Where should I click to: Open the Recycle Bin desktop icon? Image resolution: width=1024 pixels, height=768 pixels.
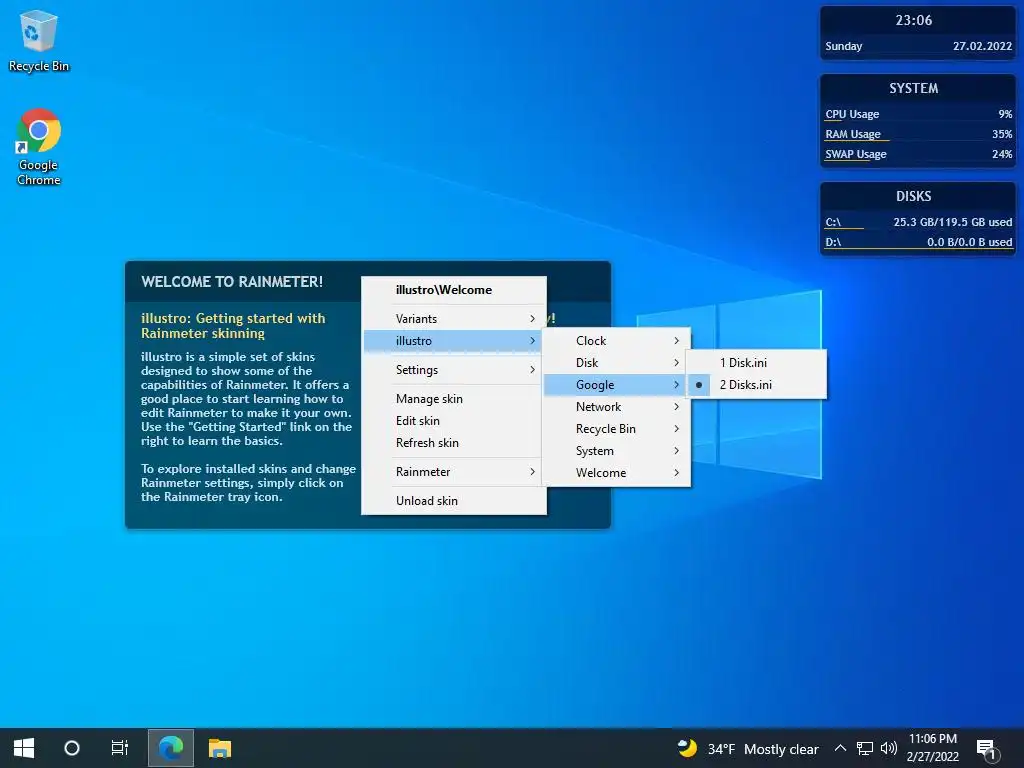pyautogui.click(x=39, y=40)
